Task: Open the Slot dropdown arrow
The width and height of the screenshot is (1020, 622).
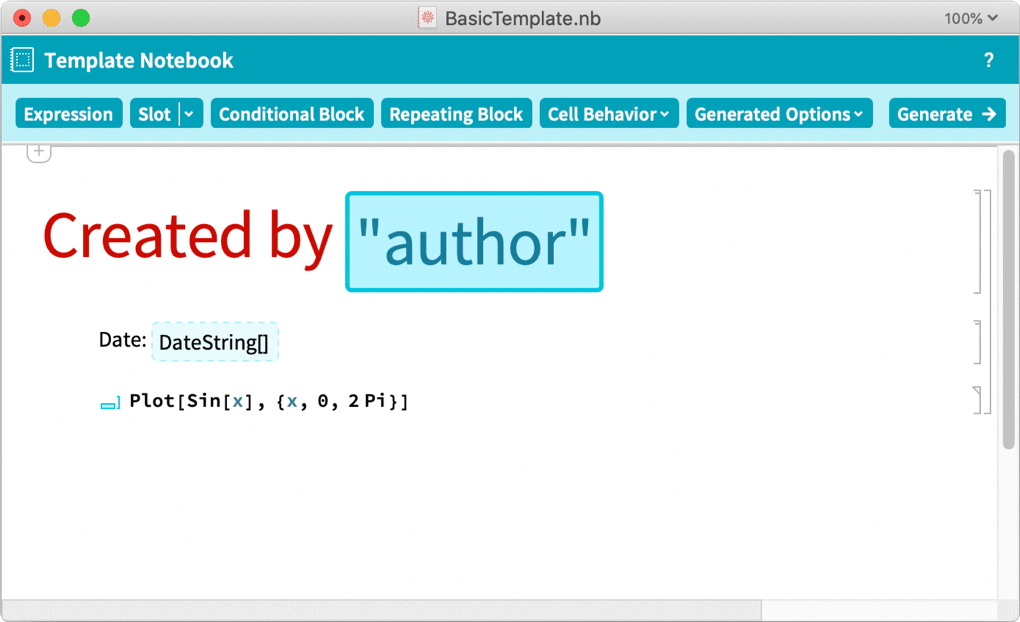Action: 191,114
